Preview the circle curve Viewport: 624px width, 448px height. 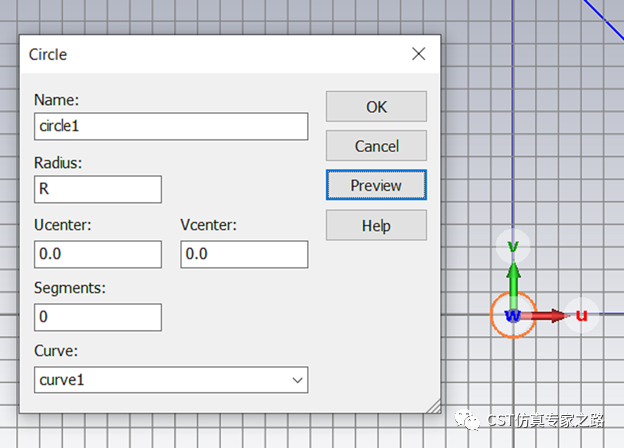click(x=376, y=185)
